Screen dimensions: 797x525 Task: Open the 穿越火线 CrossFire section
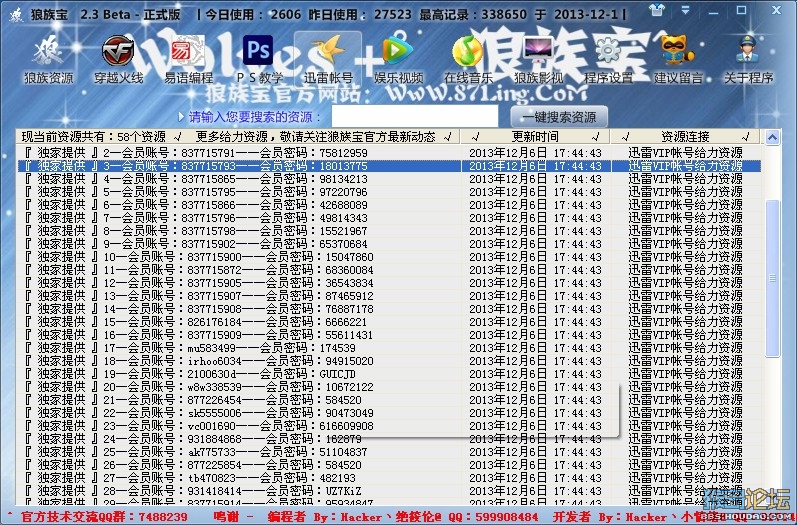[x=118, y=60]
